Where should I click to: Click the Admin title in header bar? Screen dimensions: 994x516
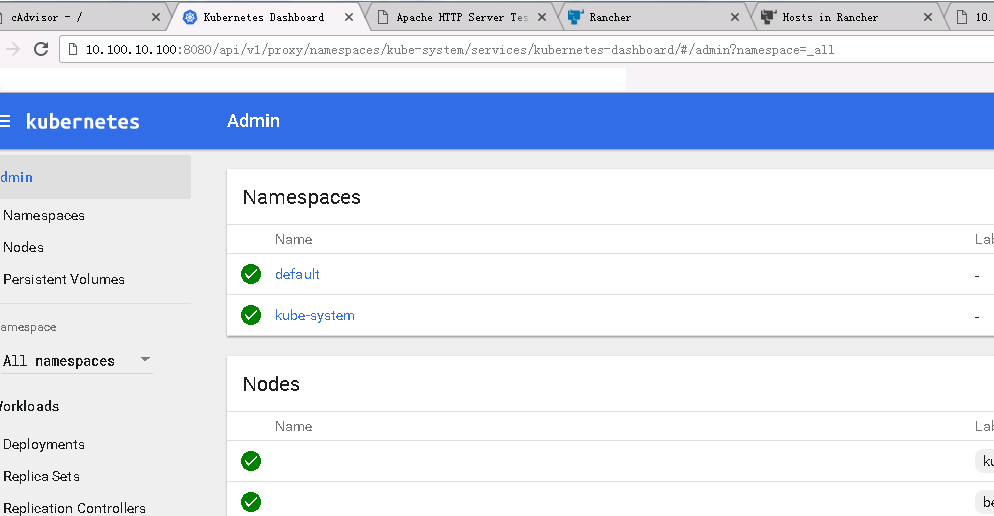pos(254,120)
